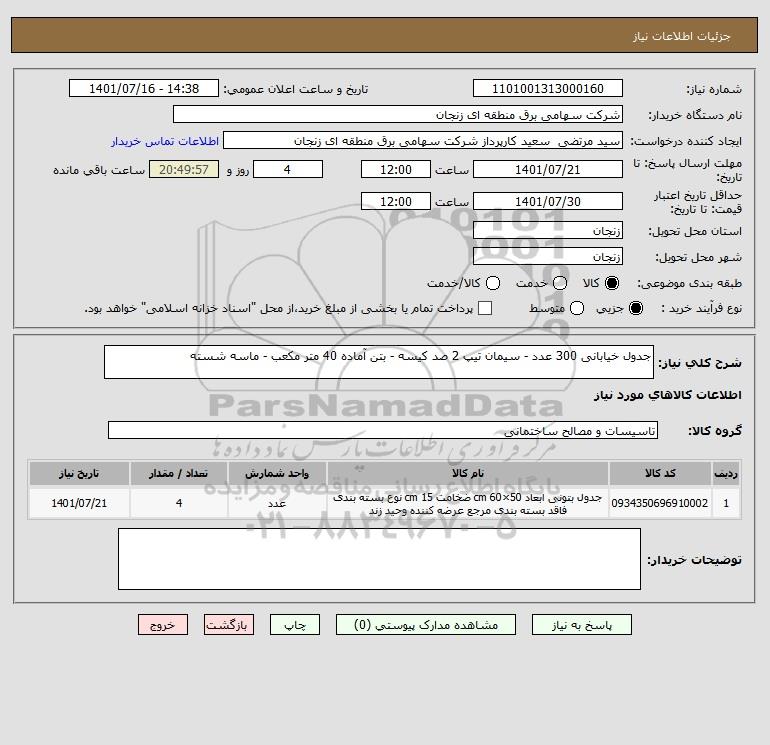Click the table need-date cell 1401/07/21
The height and width of the screenshot is (745, 770).
click(79, 503)
